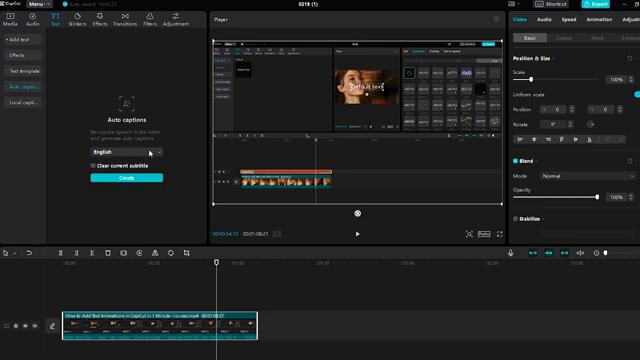The width and height of the screenshot is (640, 360).
Task: Toggle the linkage button in timeline toolbar
Action: point(564,253)
